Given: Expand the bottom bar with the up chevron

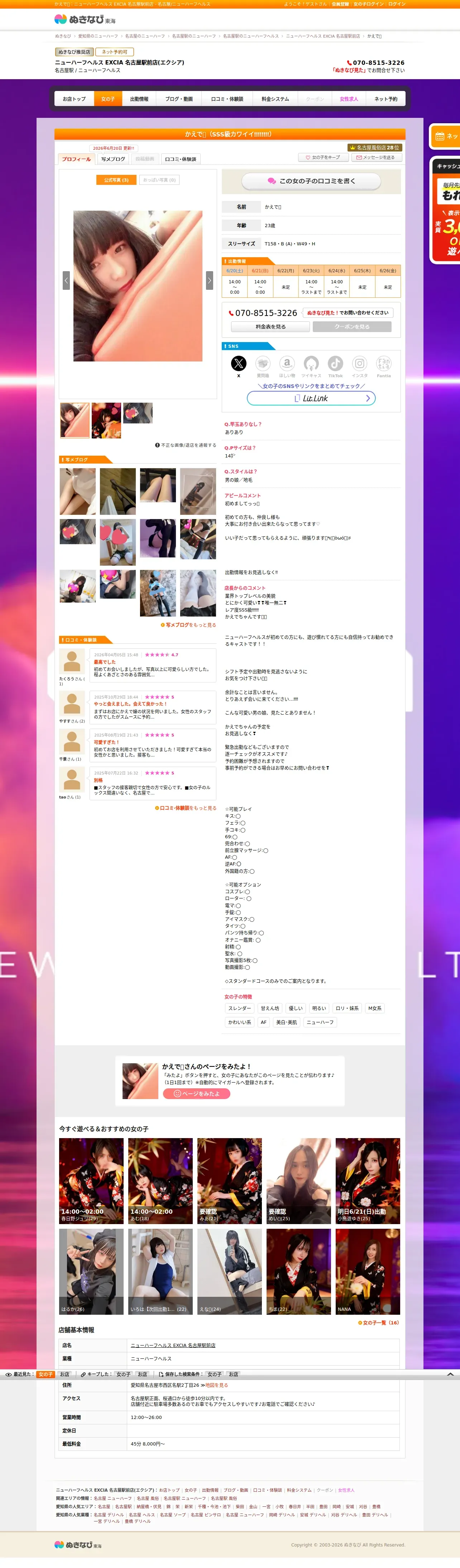Looking at the screenshot, I should coord(450,1374).
